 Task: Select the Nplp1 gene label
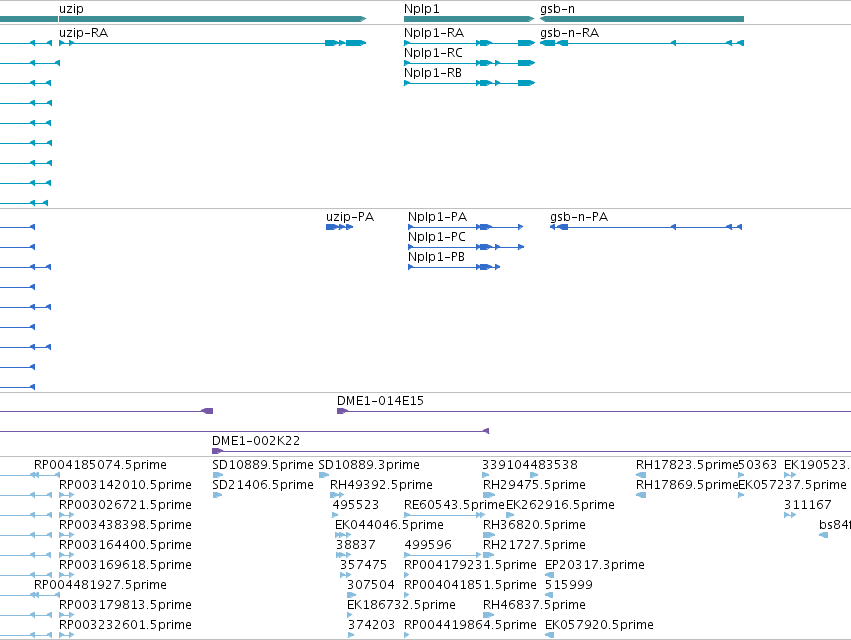[421, 9]
